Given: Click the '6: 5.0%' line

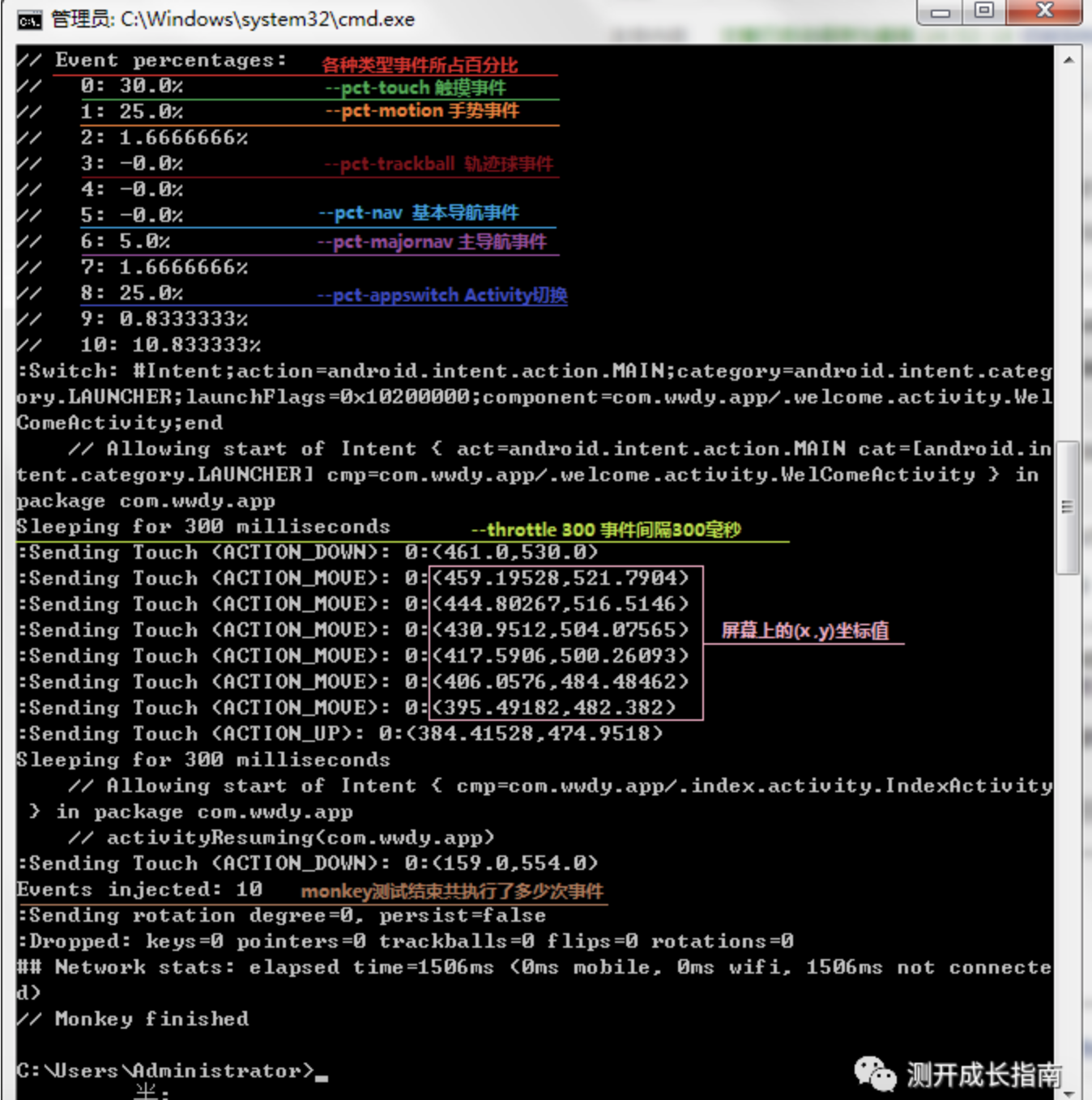Looking at the screenshot, I should [94, 241].
